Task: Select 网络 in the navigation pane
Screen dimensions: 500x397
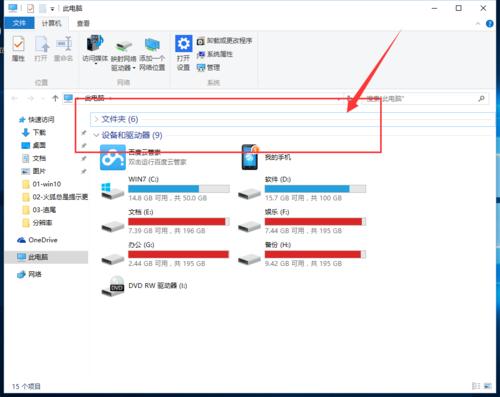Action: (x=29, y=274)
